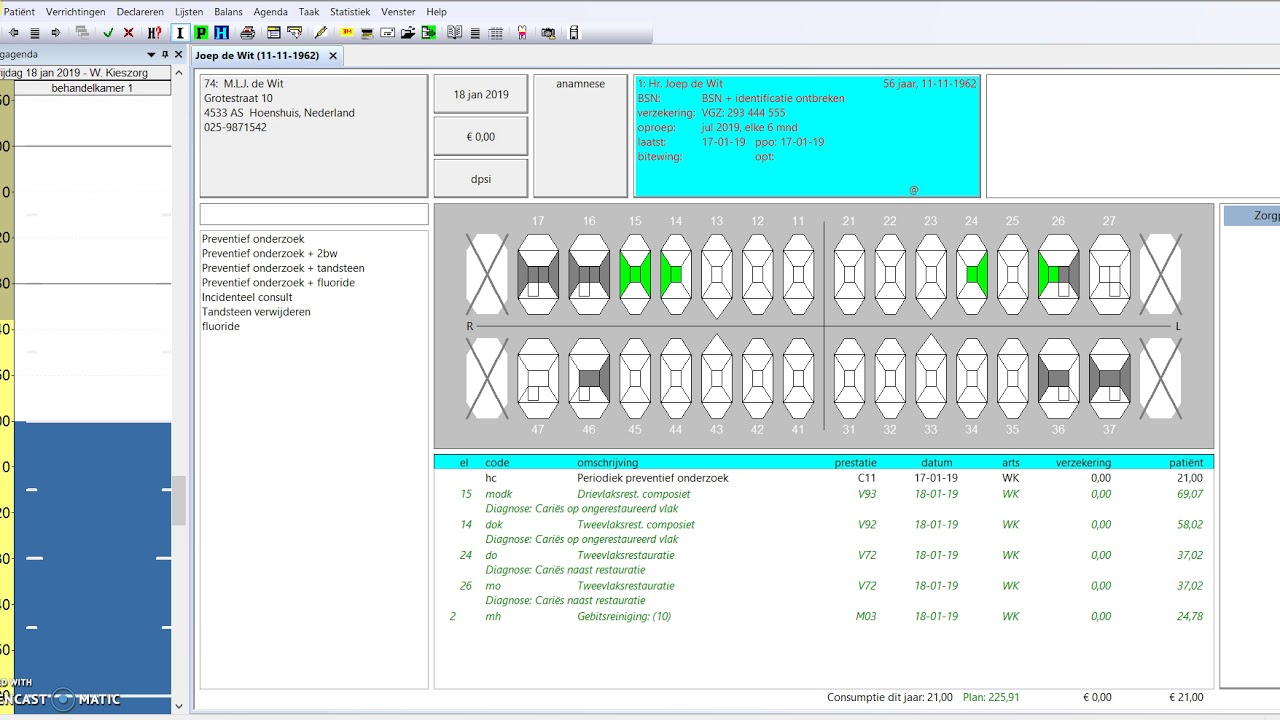Screen dimensions: 1280x720
Task: Click the open book toolbar icon
Action: [455, 33]
